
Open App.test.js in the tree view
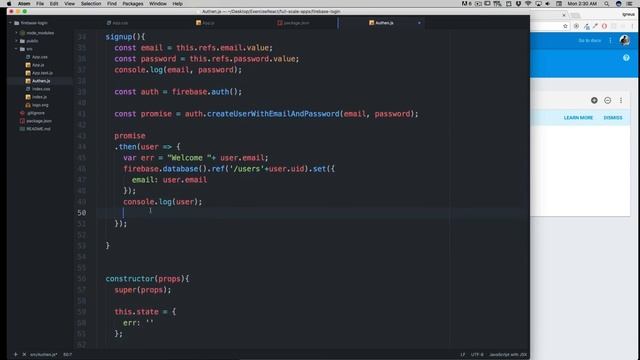42,73
